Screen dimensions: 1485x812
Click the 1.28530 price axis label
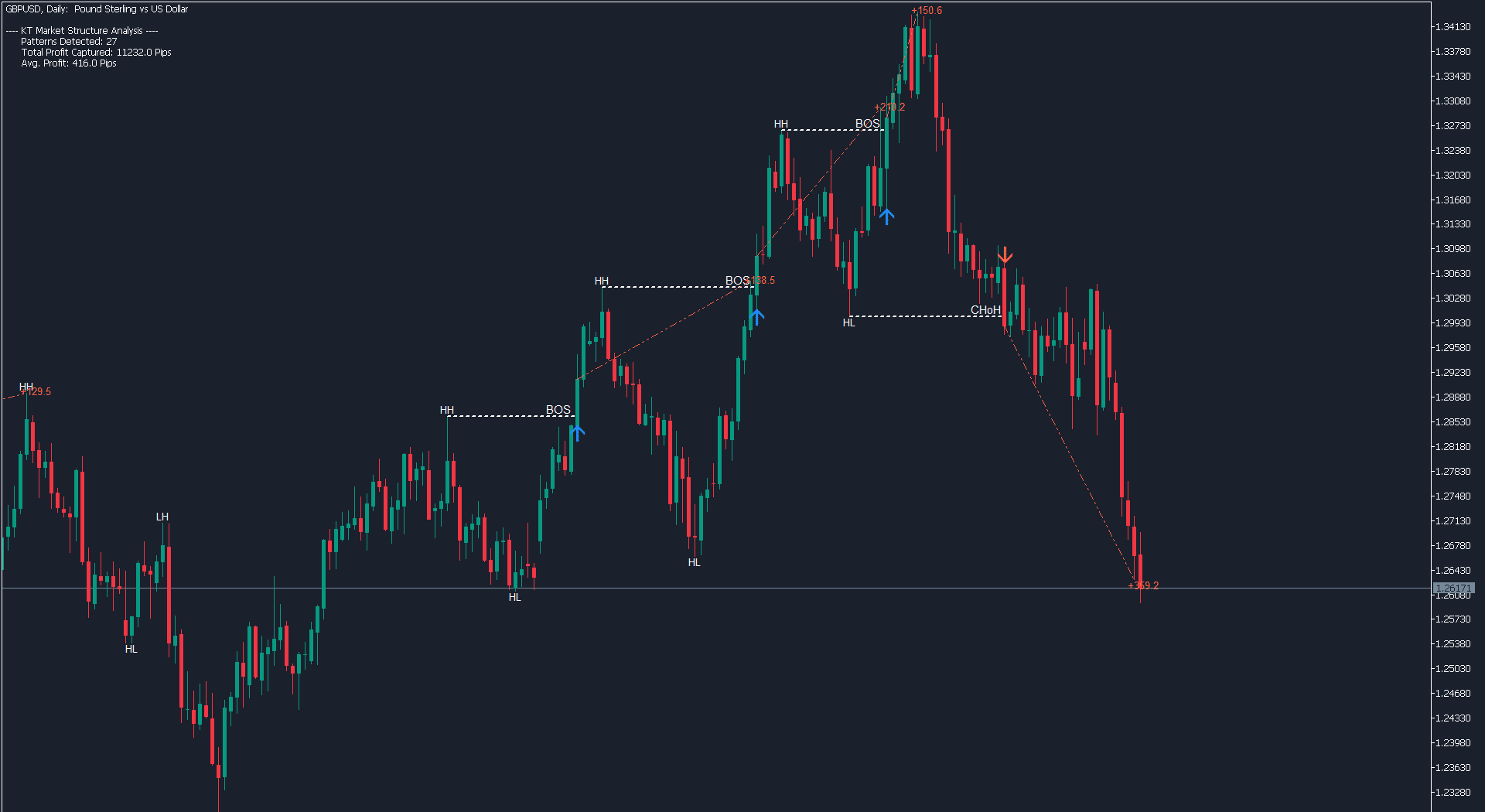[1453, 422]
